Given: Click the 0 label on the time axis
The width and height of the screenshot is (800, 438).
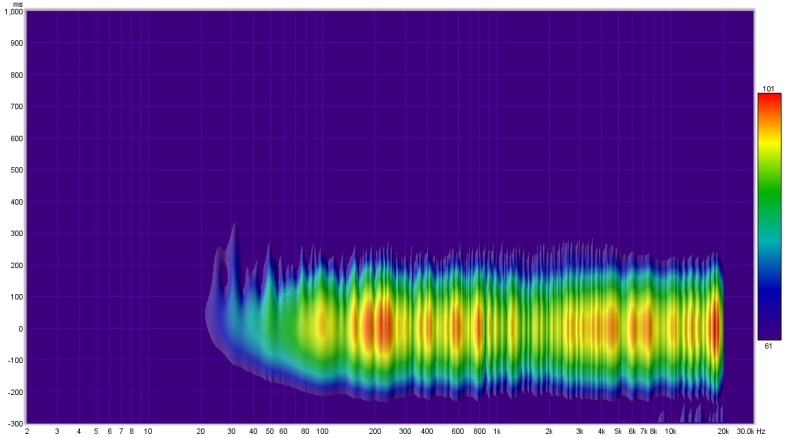Looking at the screenshot, I should 21,329.
